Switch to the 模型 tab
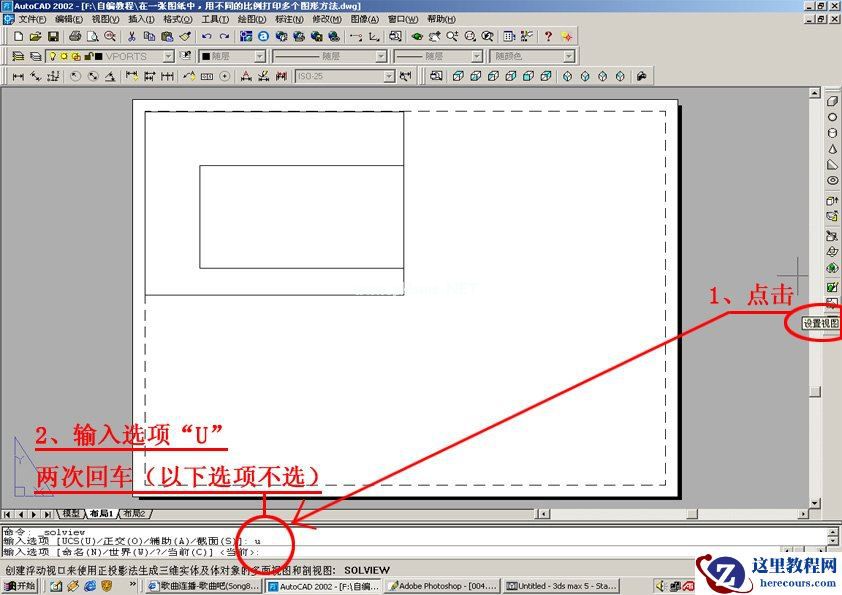Viewport: 842px width, 595px height. point(71,514)
